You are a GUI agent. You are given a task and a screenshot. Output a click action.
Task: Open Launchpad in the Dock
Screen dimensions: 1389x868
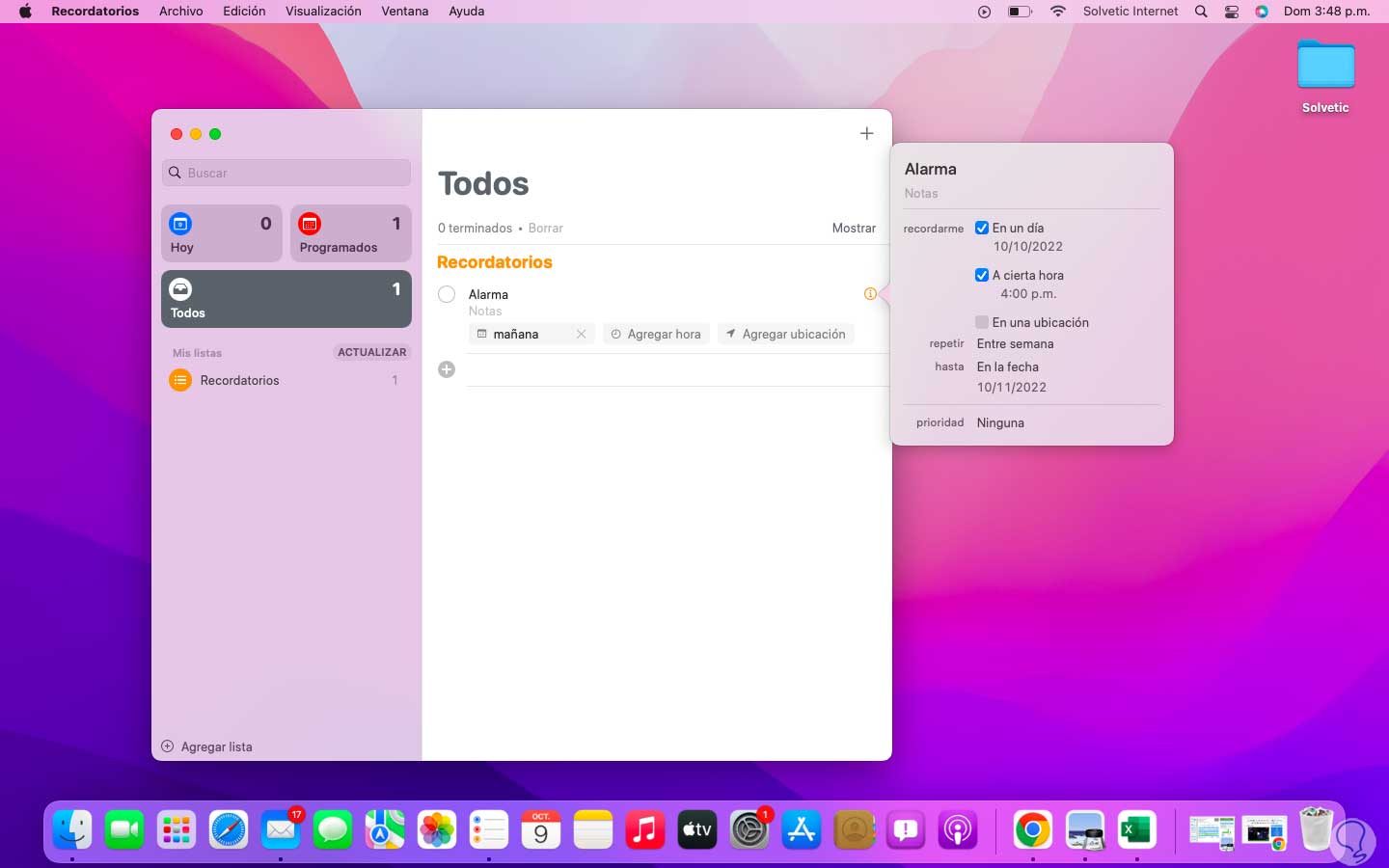(177, 829)
